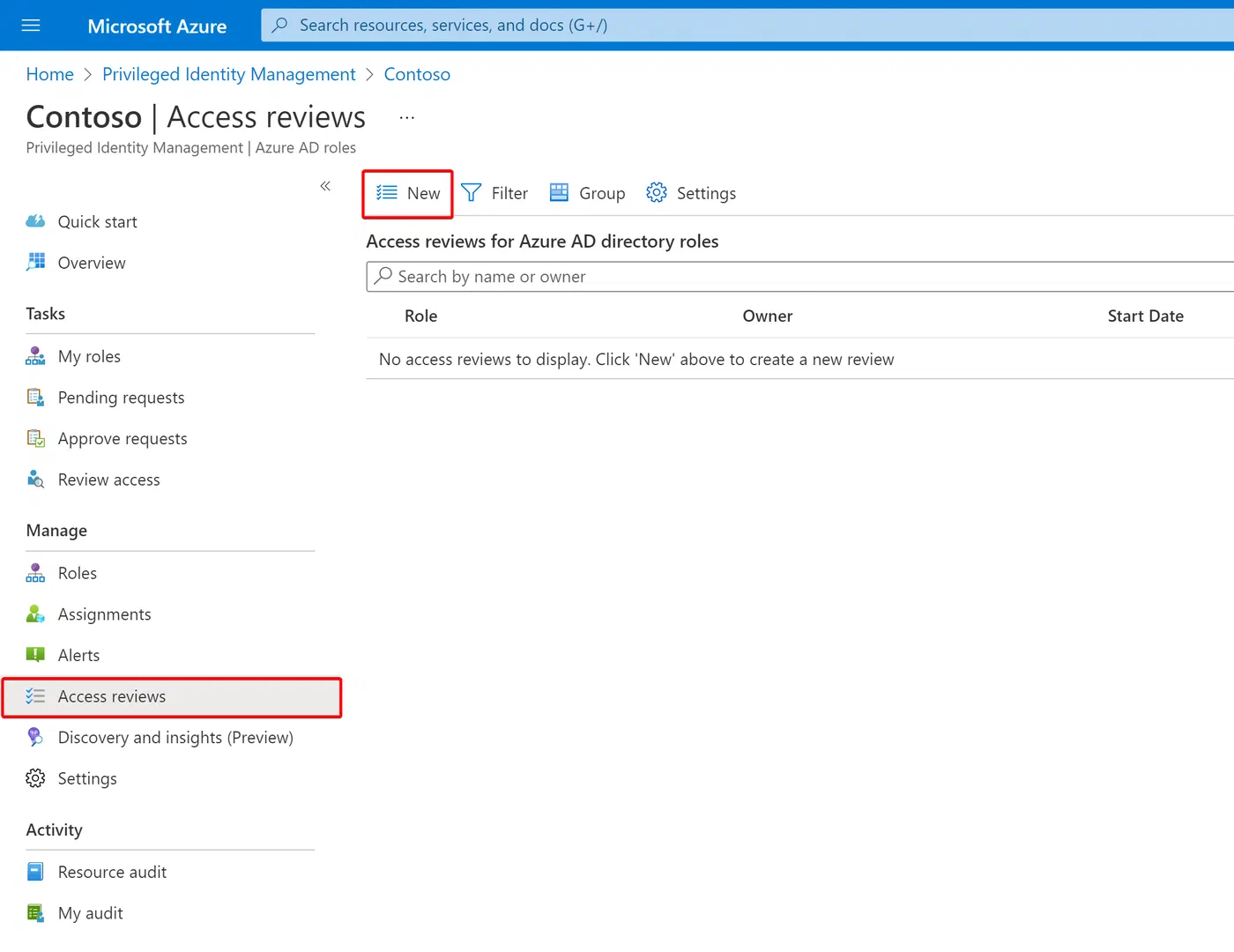Open Assignments under Manage
The image size is (1234, 952).
(104, 614)
